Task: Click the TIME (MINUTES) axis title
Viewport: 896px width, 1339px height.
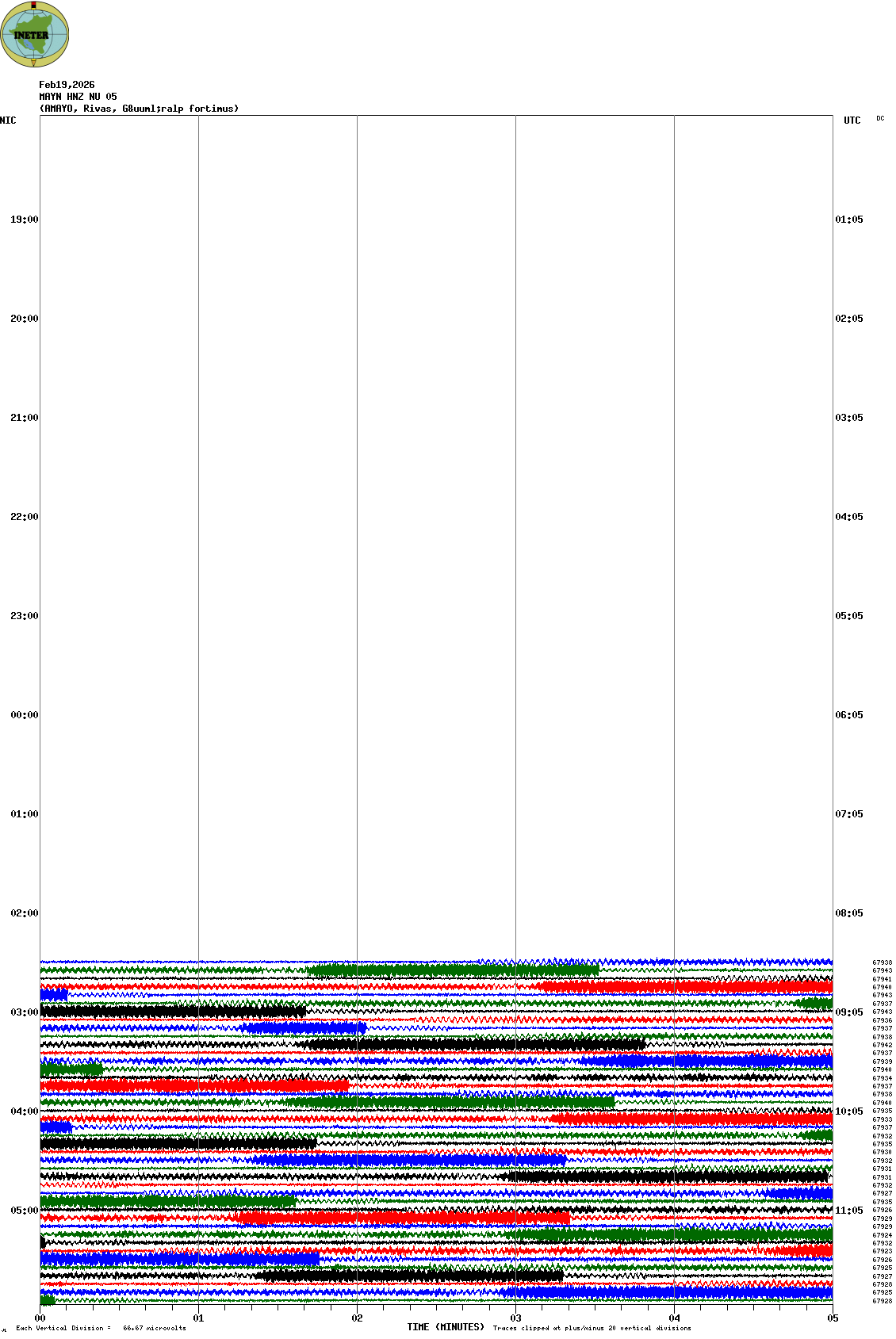Action: (x=446, y=1327)
